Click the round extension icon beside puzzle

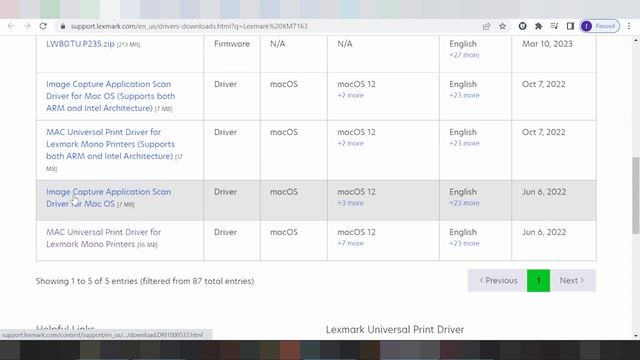tap(522, 26)
